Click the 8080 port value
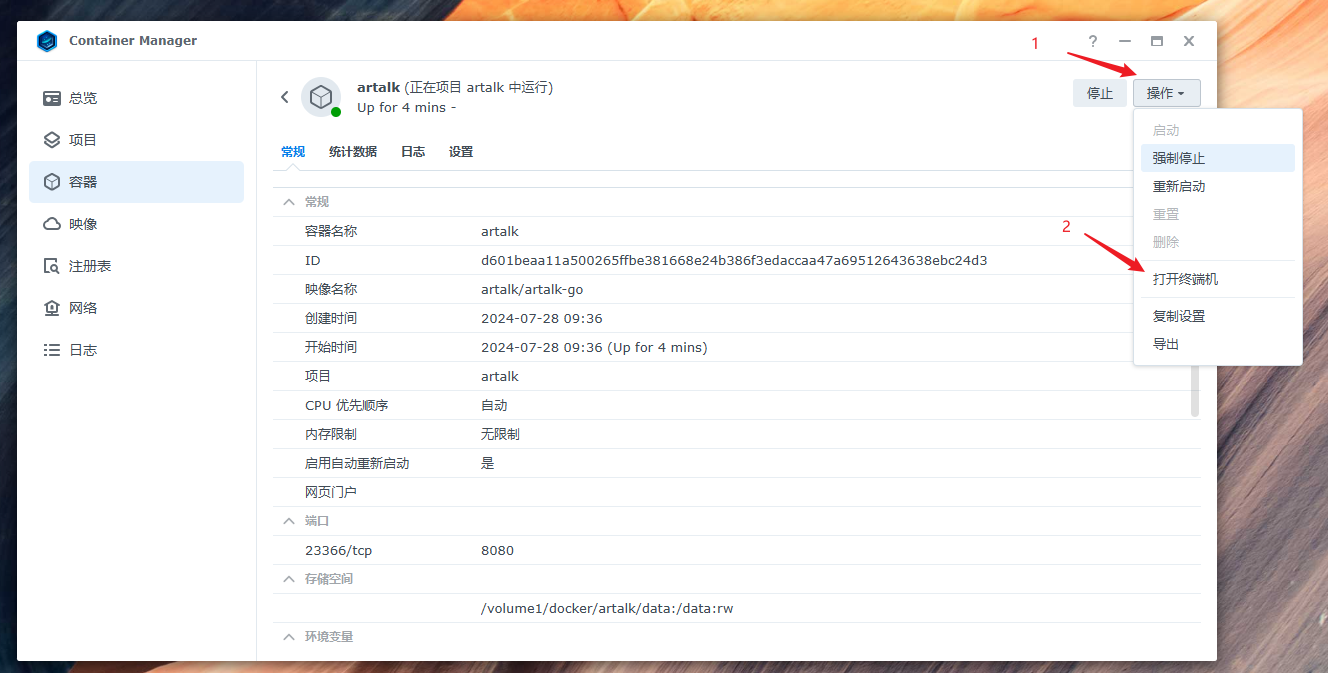Image resolution: width=1328 pixels, height=673 pixels. click(497, 550)
